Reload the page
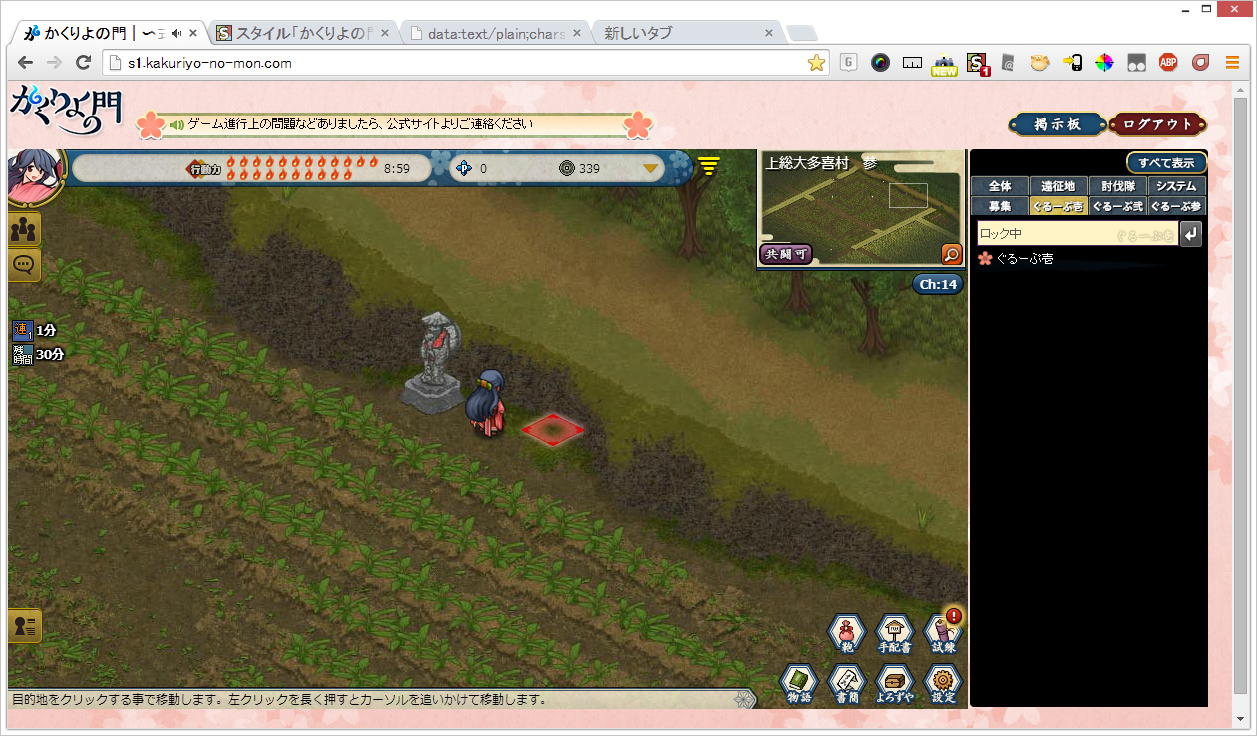 84,62
